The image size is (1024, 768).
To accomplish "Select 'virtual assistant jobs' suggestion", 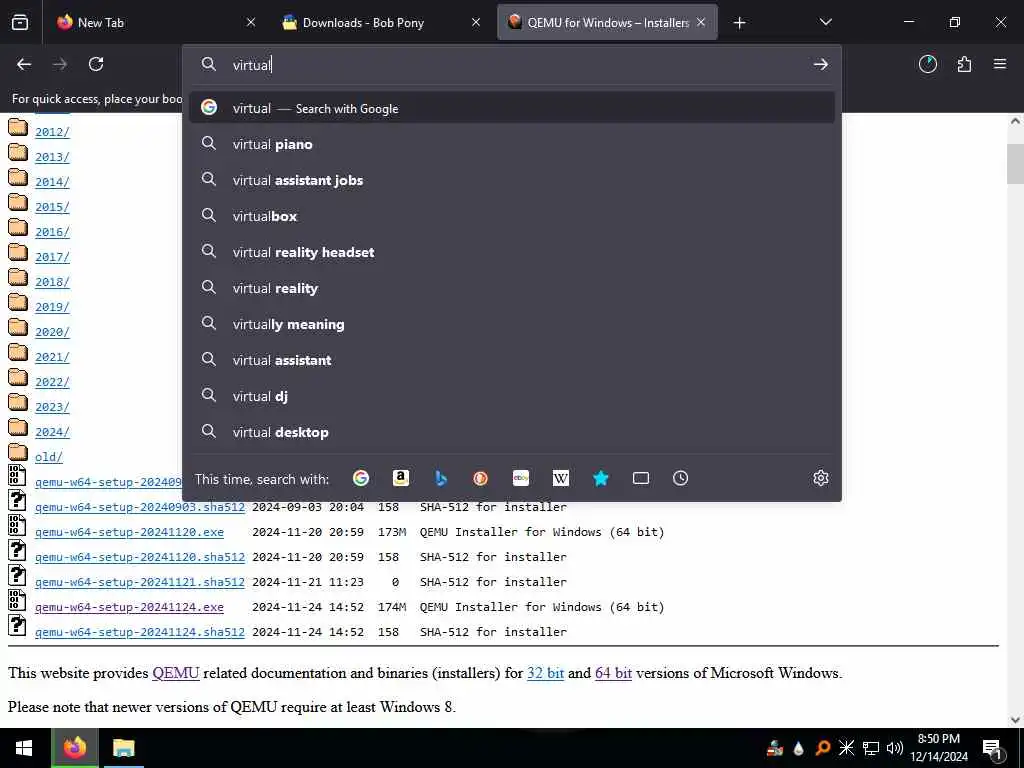I will pos(511,180).
